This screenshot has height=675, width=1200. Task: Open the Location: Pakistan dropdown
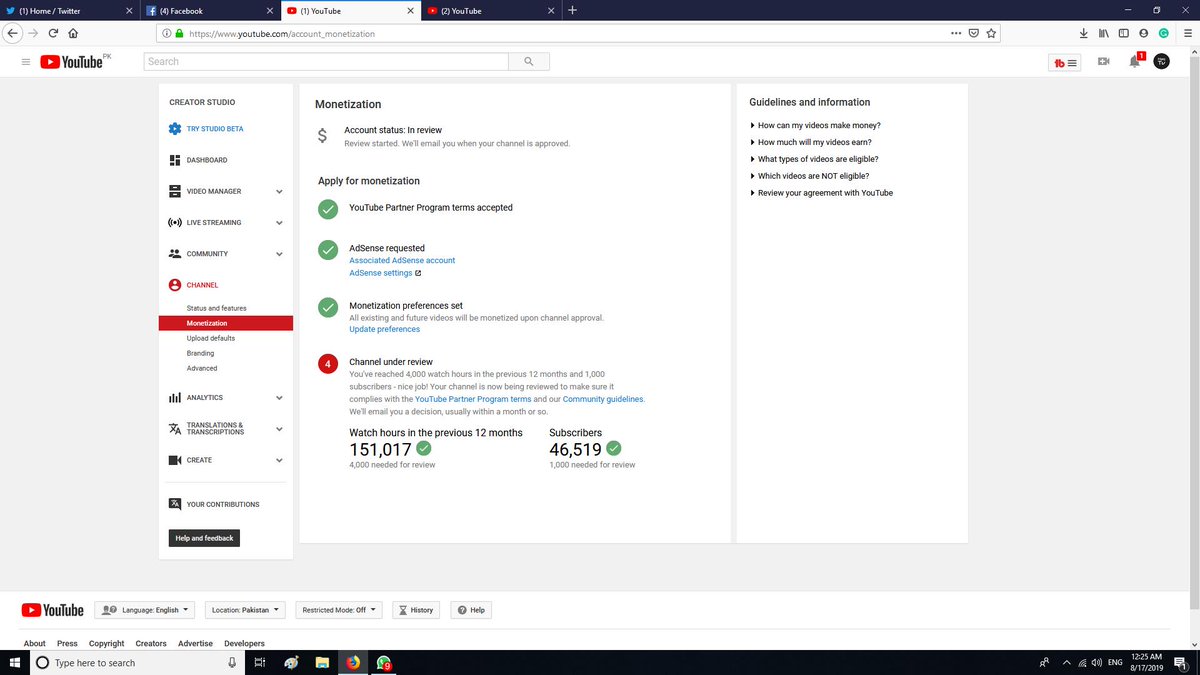pyautogui.click(x=245, y=610)
